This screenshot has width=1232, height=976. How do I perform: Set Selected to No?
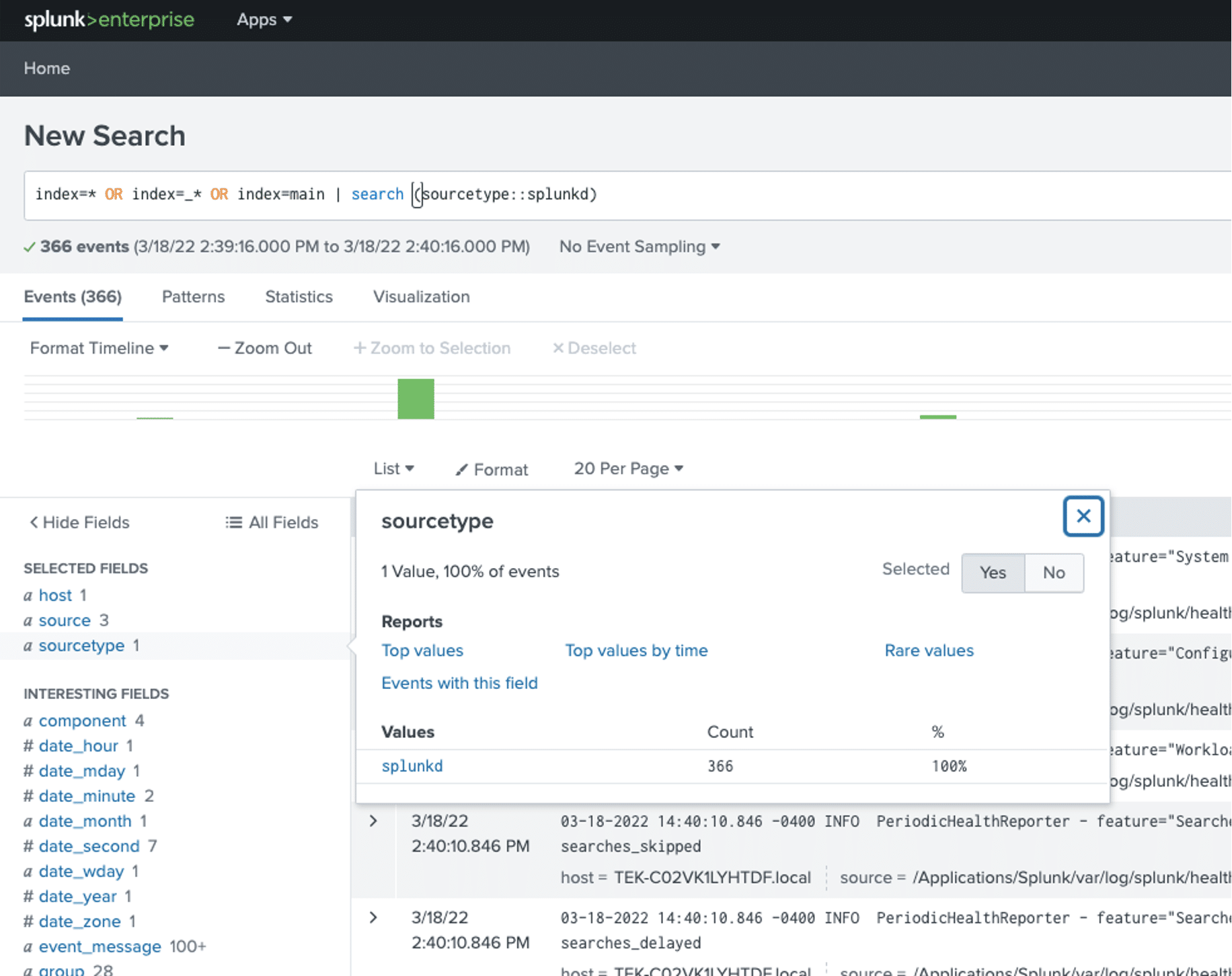tap(1054, 573)
